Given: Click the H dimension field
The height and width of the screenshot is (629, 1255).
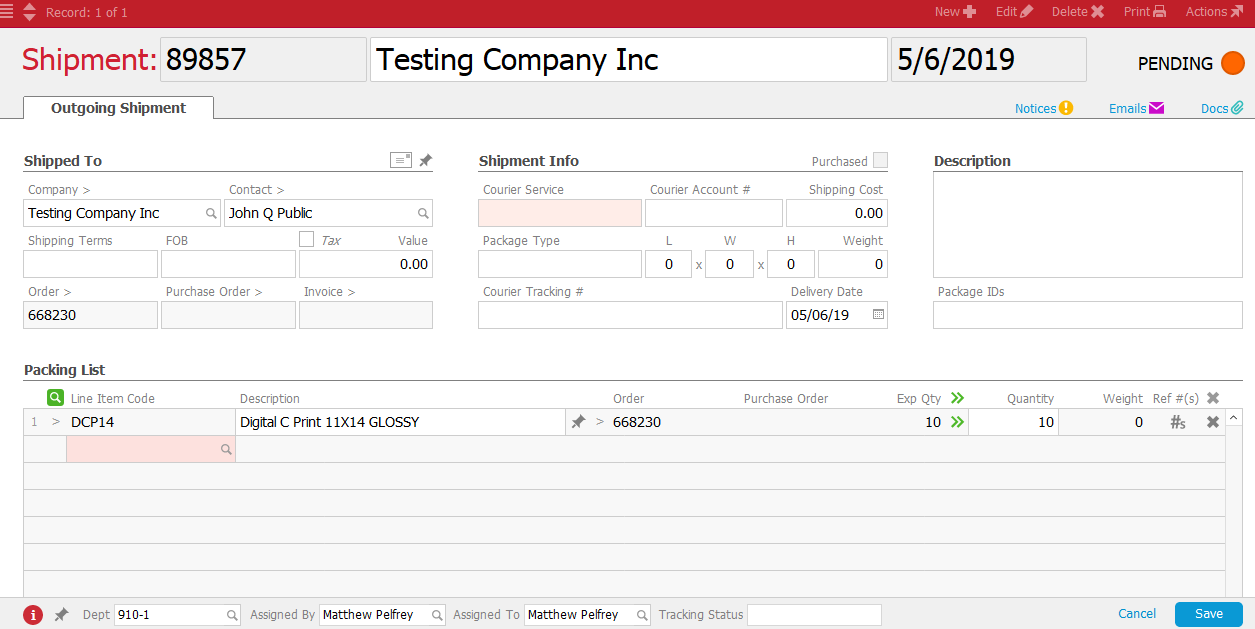Looking at the screenshot, I should pyautogui.click(x=791, y=264).
